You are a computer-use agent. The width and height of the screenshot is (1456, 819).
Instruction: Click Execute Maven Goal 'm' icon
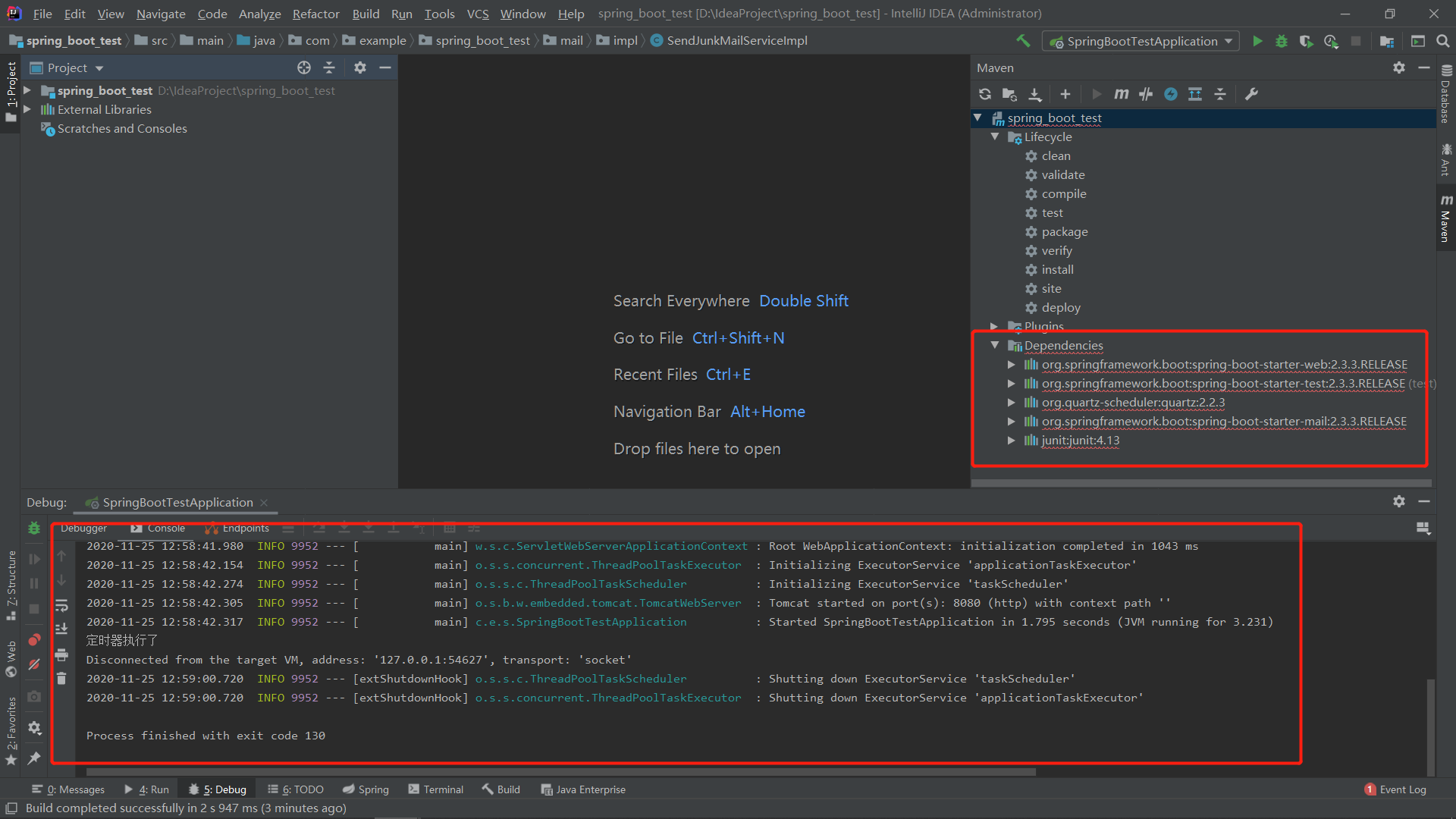1121,94
